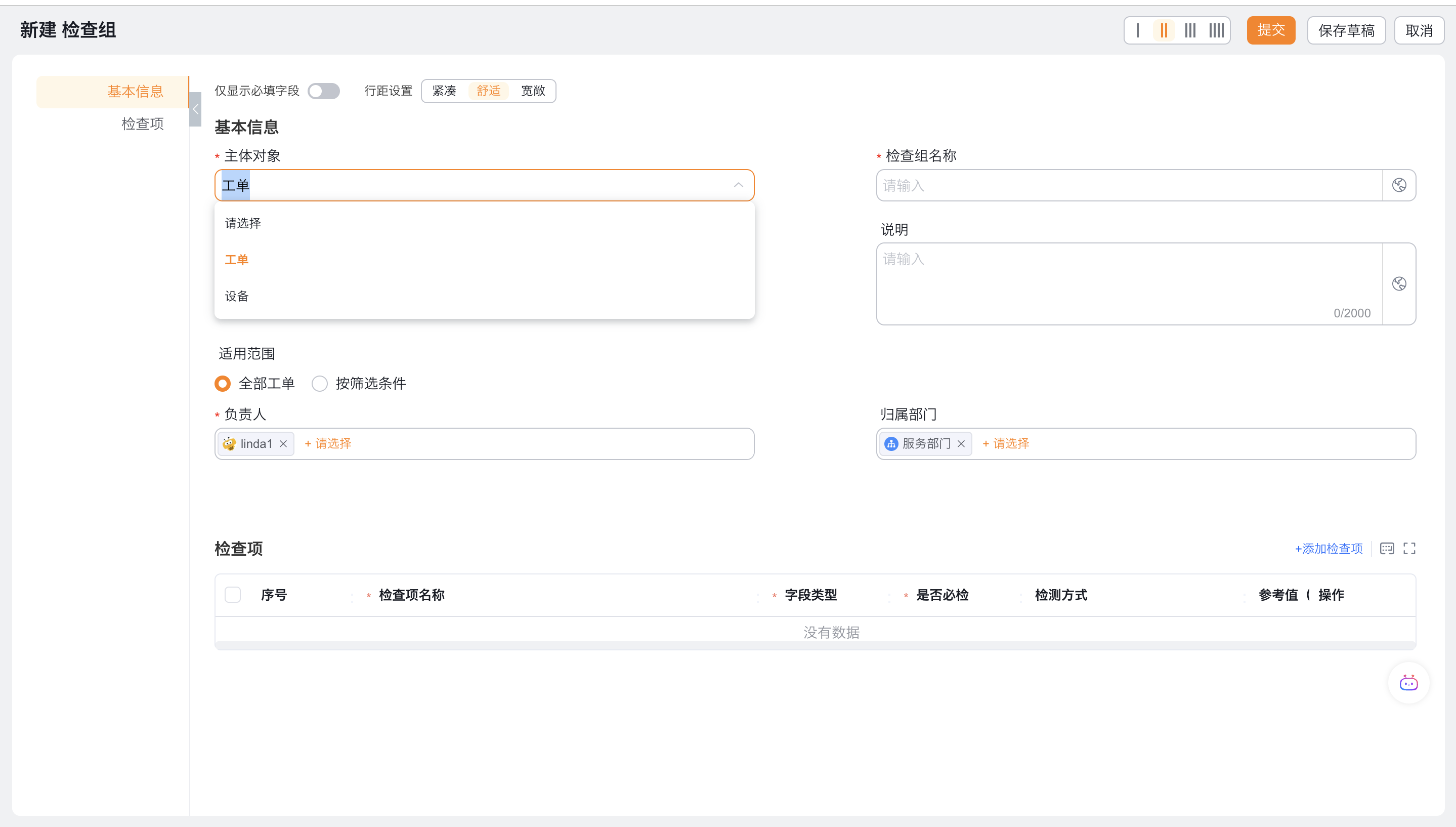This screenshot has width=1456, height=827.
Task: Remove linda1 from 负责人 field
Action: click(283, 443)
